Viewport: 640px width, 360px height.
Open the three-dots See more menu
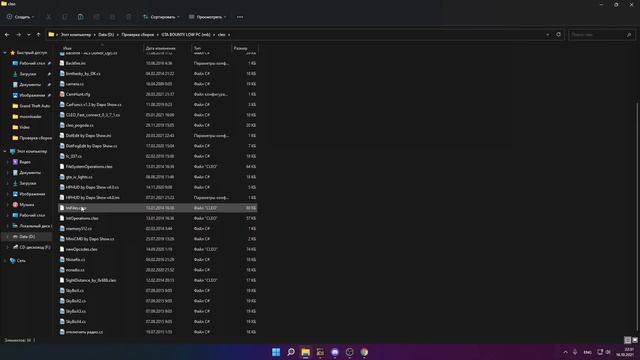240,17
